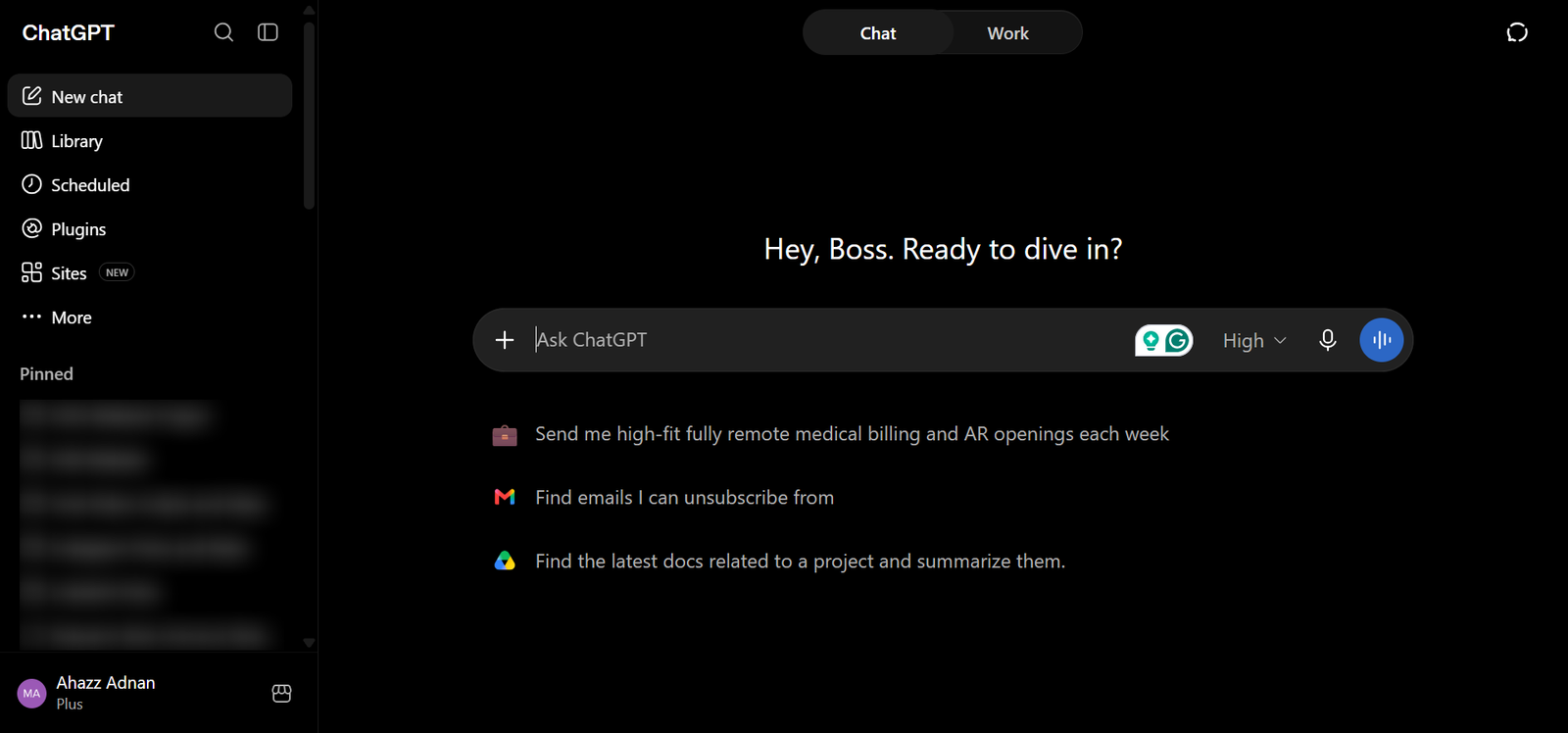Viewport: 1568px width, 733px height.
Task: Click the ChatGPT logo text
Action: [69, 32]
